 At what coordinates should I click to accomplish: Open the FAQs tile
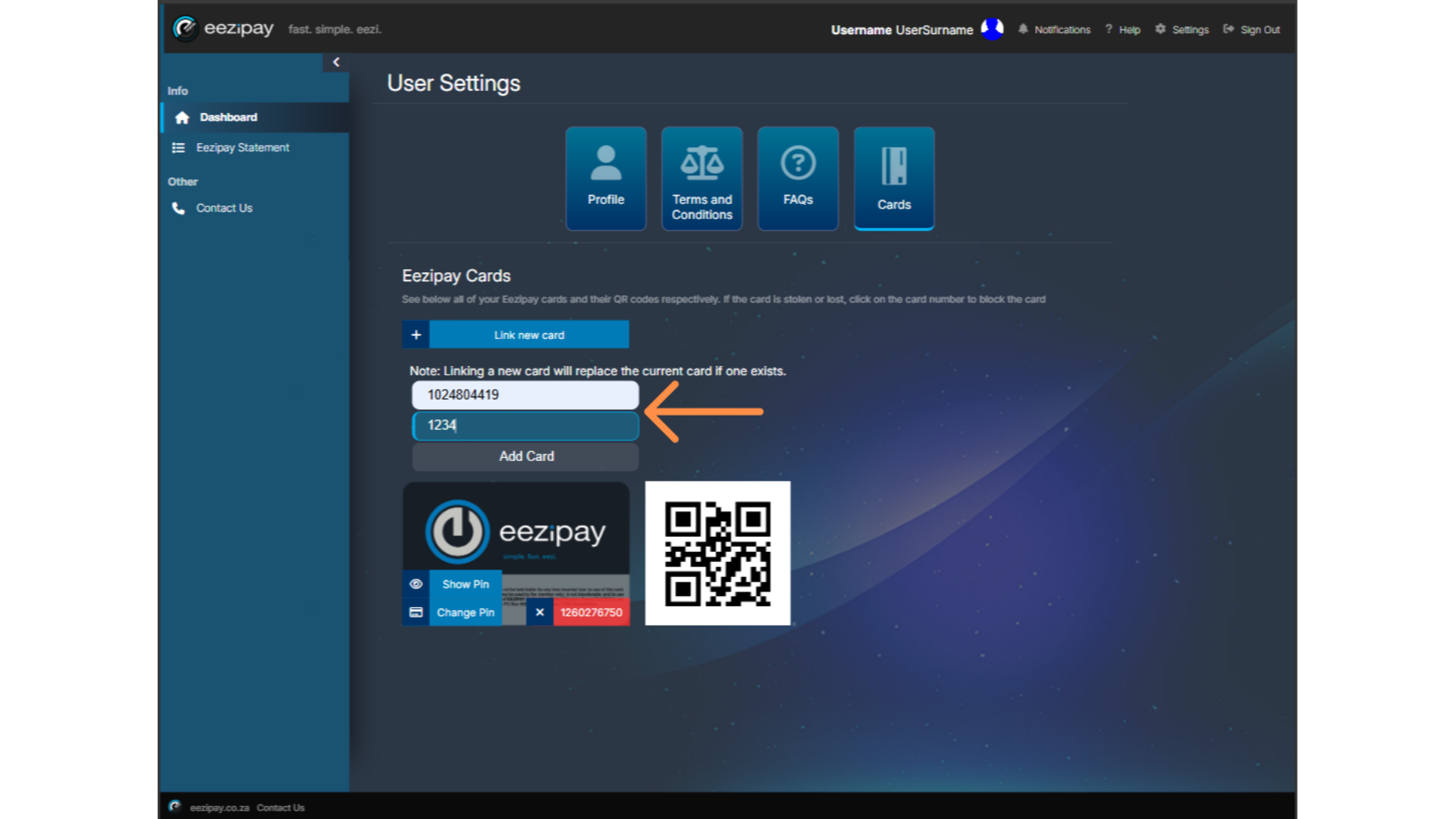[x=798, y=178]
